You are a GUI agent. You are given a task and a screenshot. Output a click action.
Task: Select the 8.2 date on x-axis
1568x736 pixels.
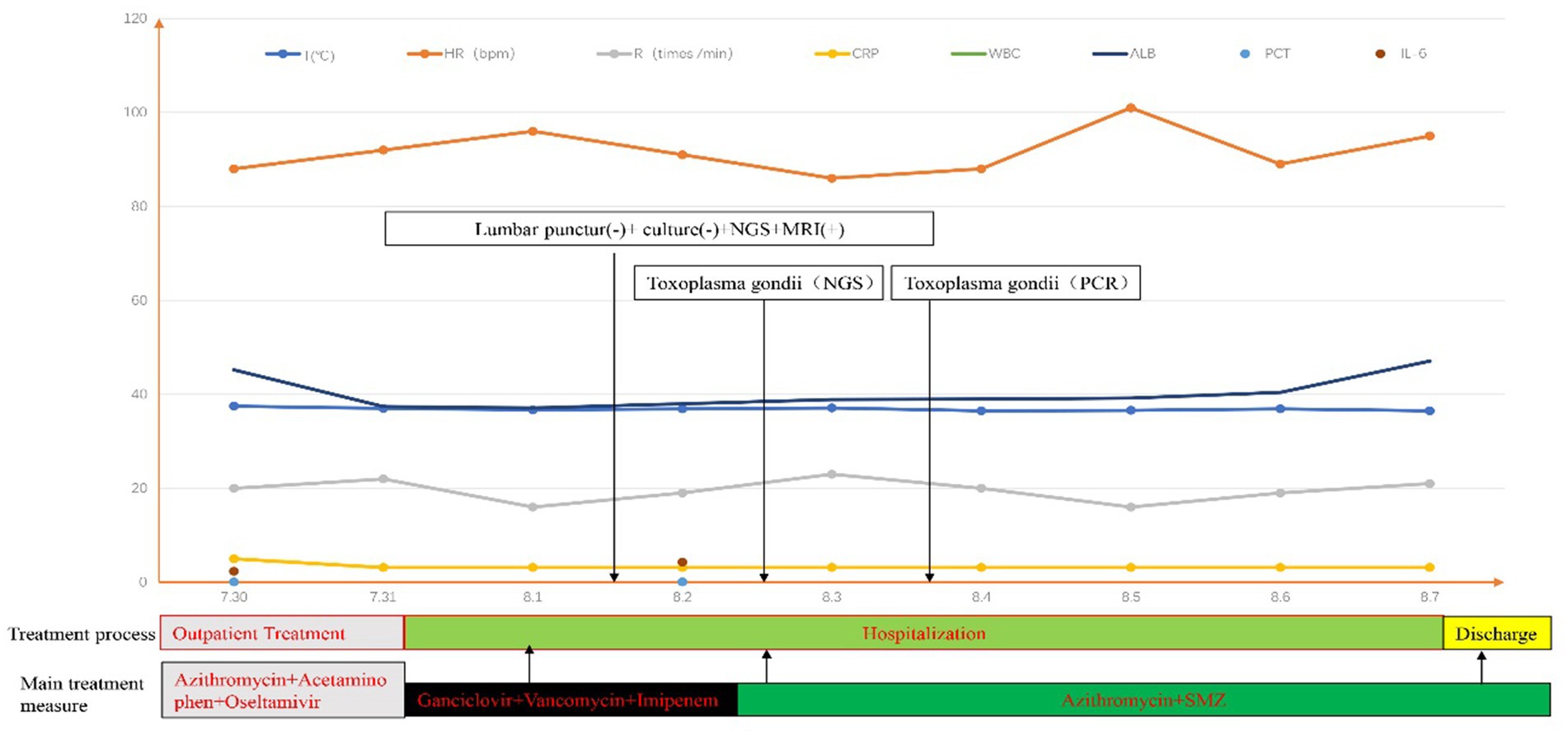point(682,597)
